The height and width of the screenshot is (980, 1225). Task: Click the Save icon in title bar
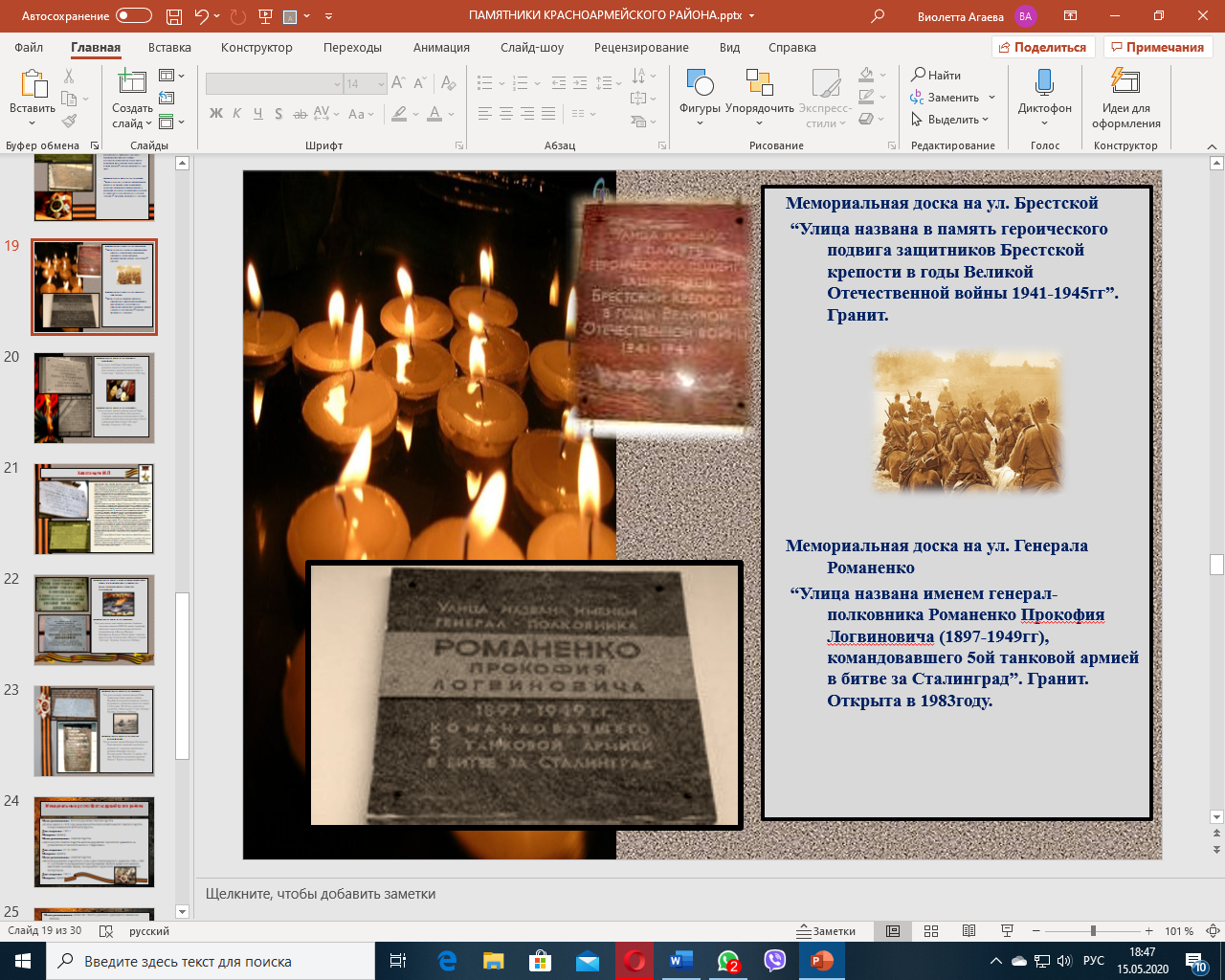[x=173, y=16]
